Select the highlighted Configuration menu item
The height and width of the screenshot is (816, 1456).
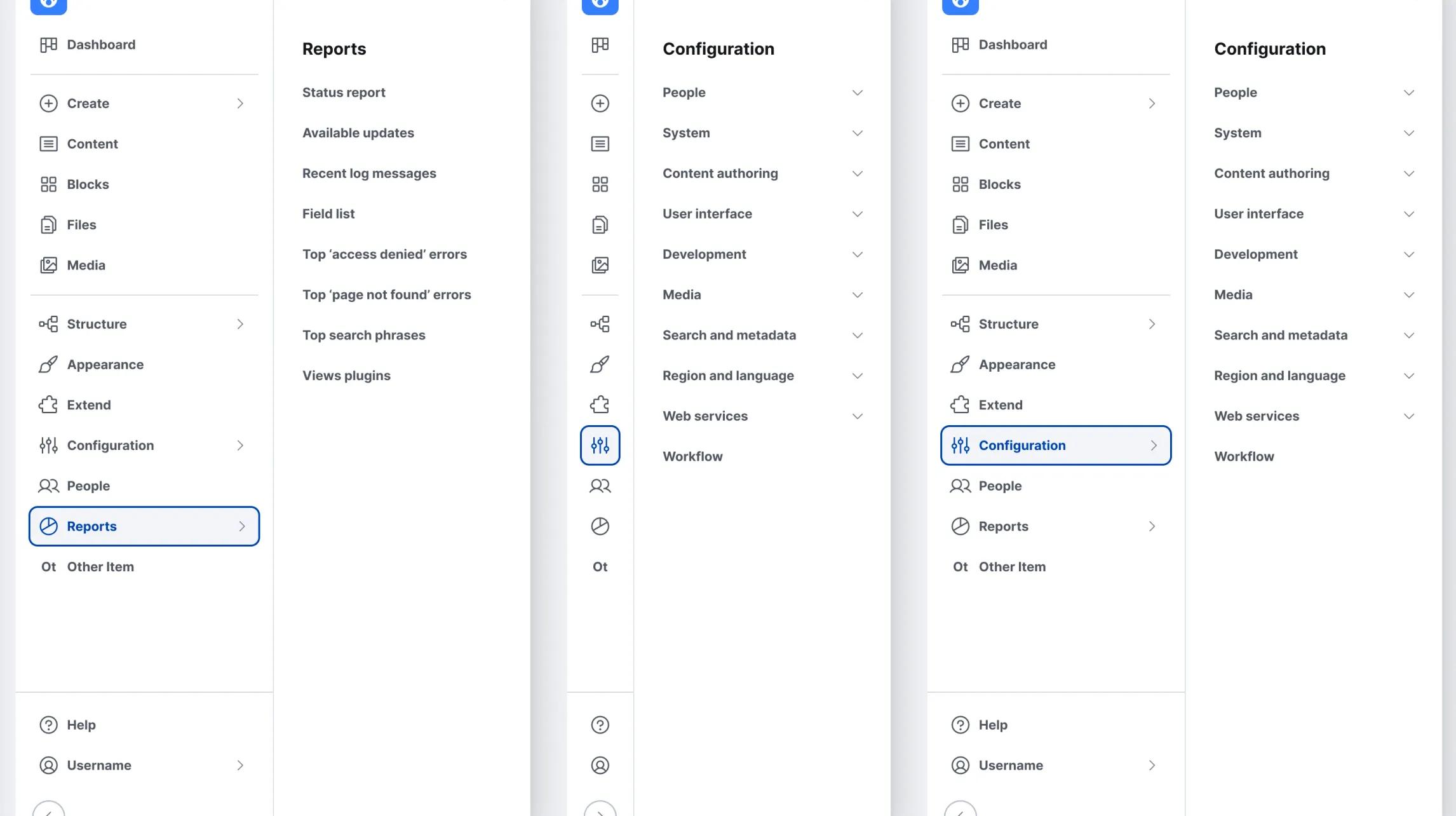tap(1055, 445)
